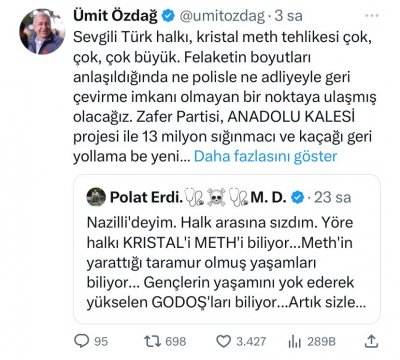The image size is (400, 360).
Task: Open the reply comment bubble icon
Action: coord(82,341)
